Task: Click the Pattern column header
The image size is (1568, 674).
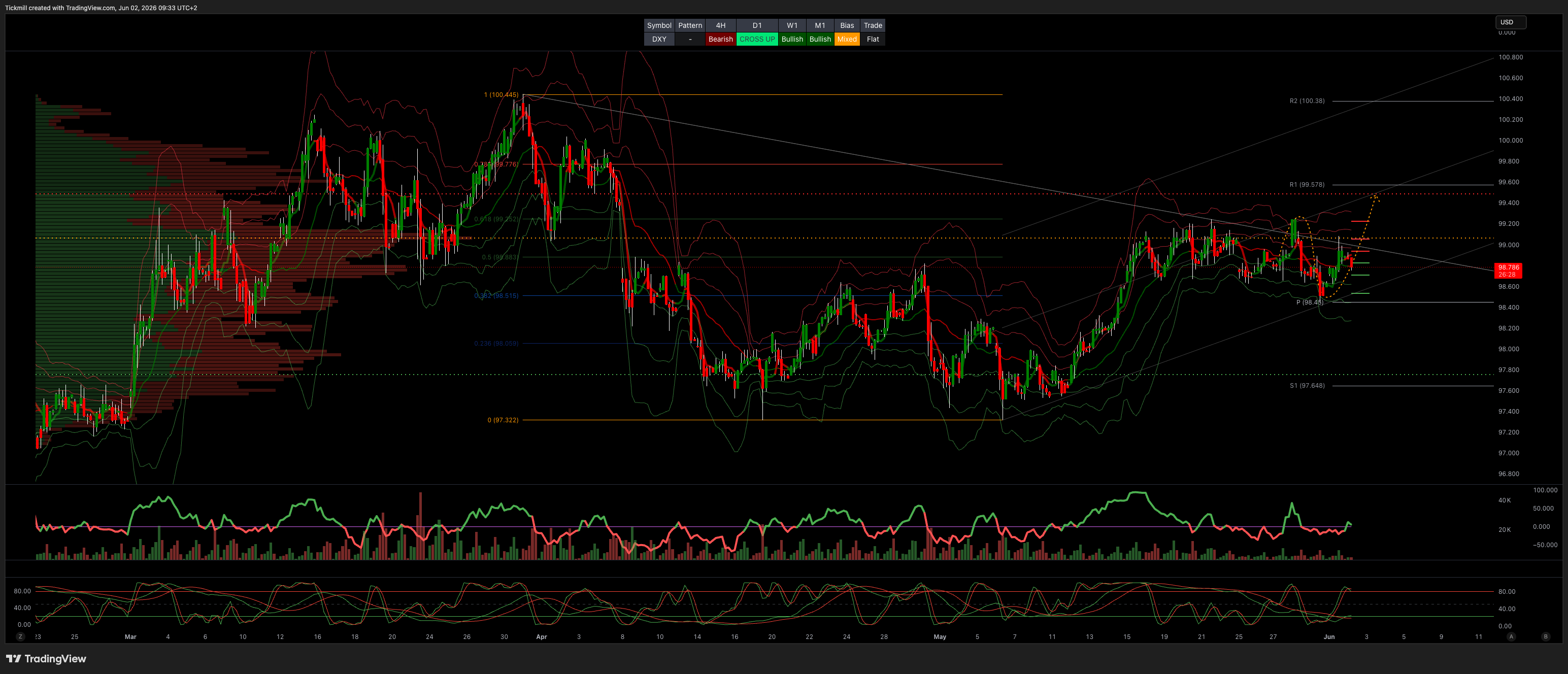Action: (690, 25)
